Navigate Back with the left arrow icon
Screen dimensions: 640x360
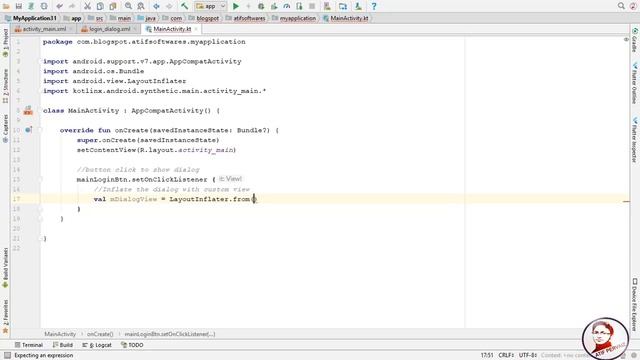point(156,6)
